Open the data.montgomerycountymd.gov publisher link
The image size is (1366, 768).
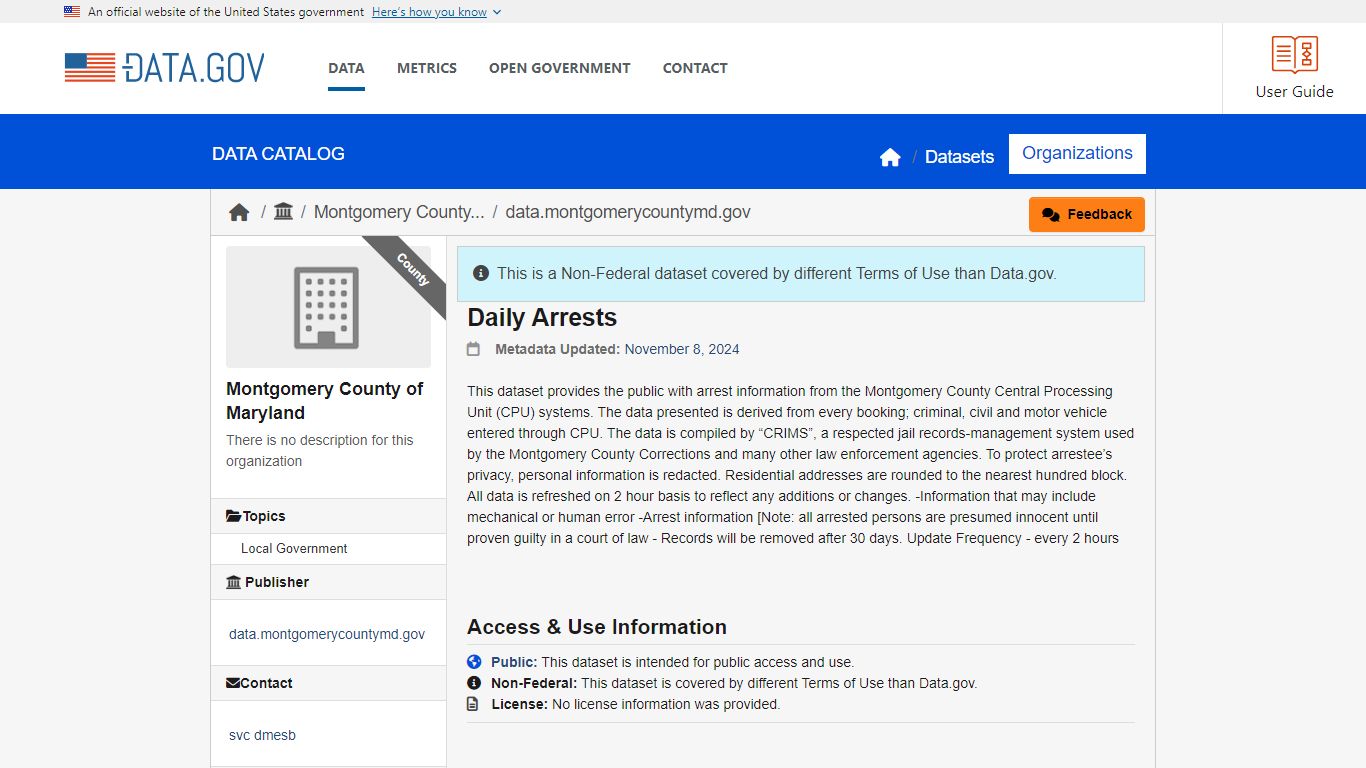tap(327, 634)
